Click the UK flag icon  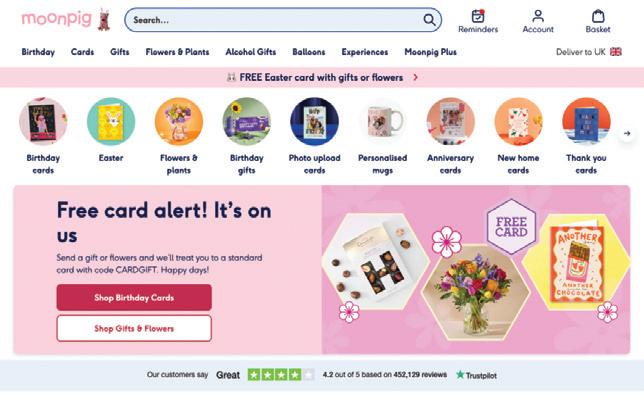(616, 52)
